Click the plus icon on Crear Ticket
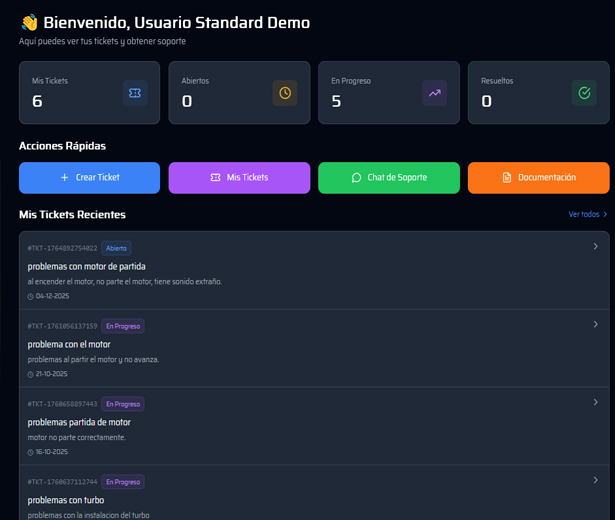This screenshot has width=615, height=520. pos(65,177)
